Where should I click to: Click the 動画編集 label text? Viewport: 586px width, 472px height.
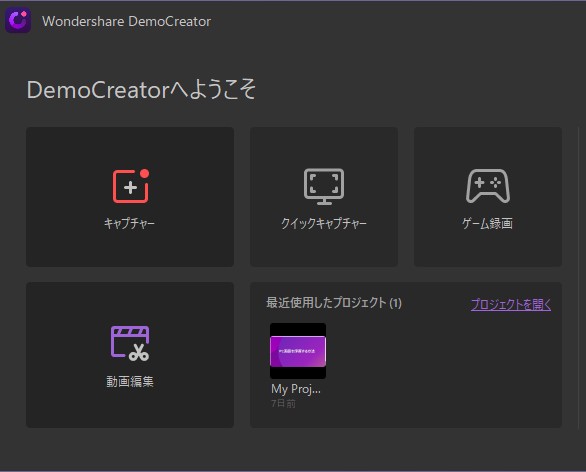click(x=130, y=382)
